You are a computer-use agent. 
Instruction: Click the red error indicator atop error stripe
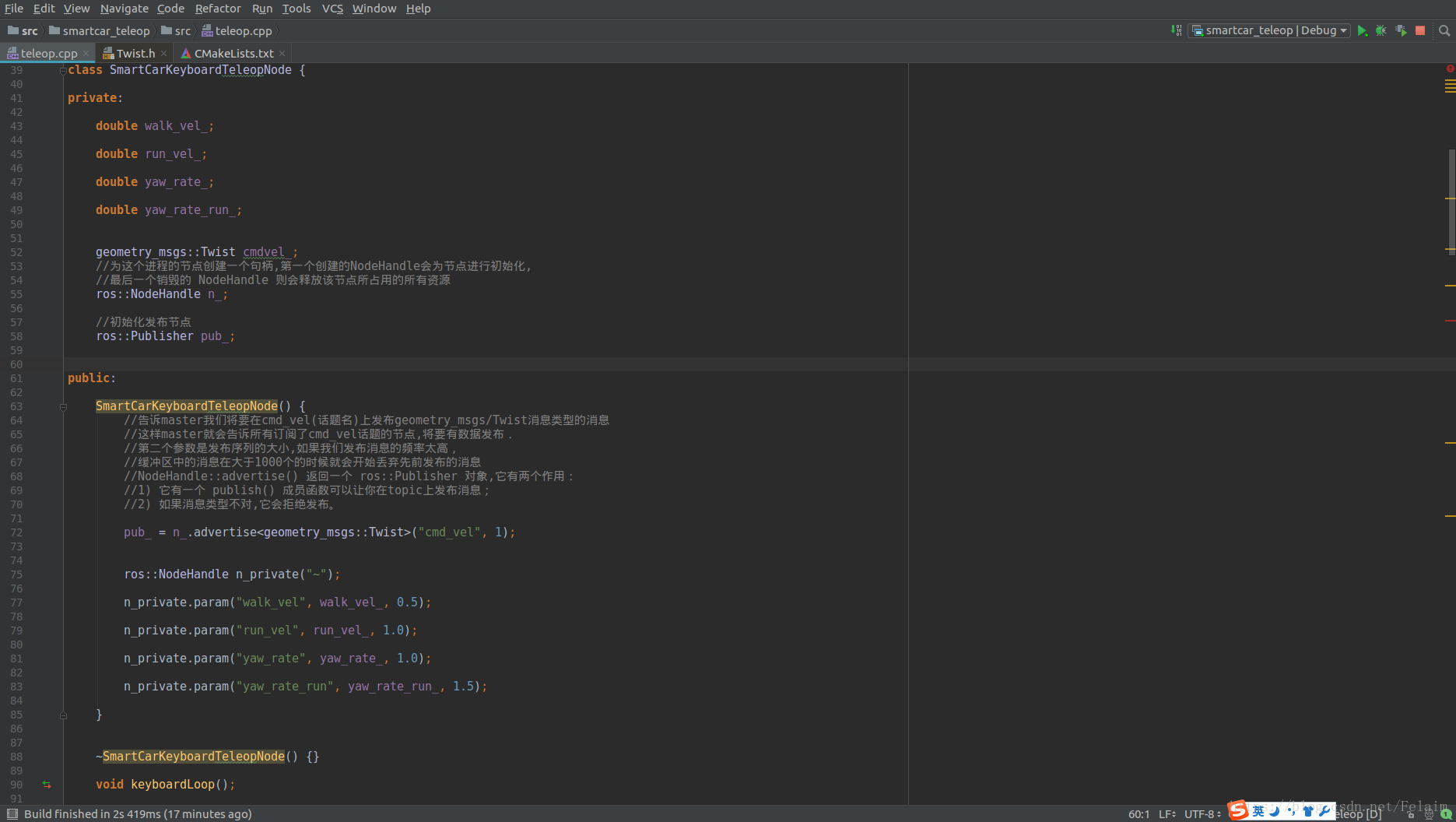tap(1451, 68)
